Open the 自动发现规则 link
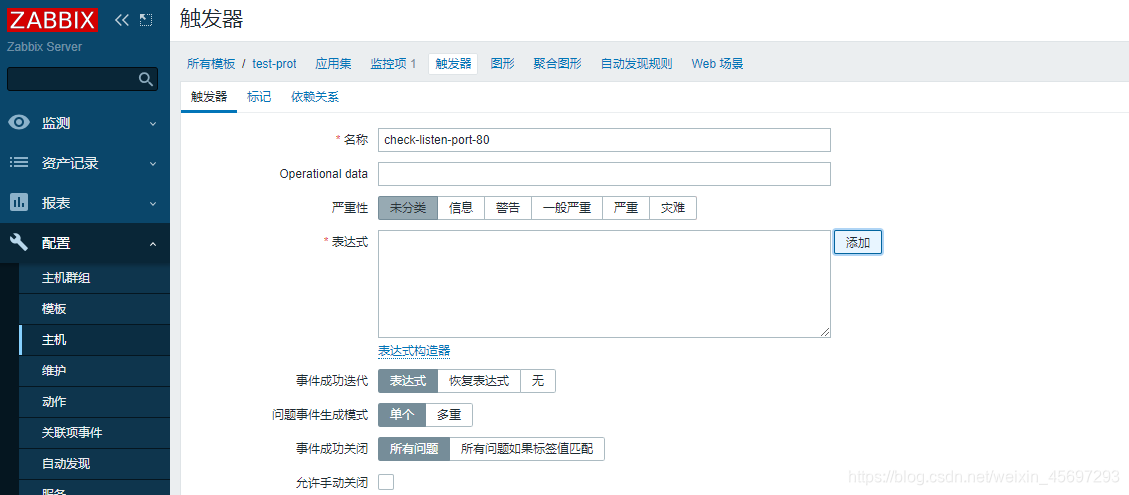The width and height of the screenshot is (1129, 495). [637, 63]
